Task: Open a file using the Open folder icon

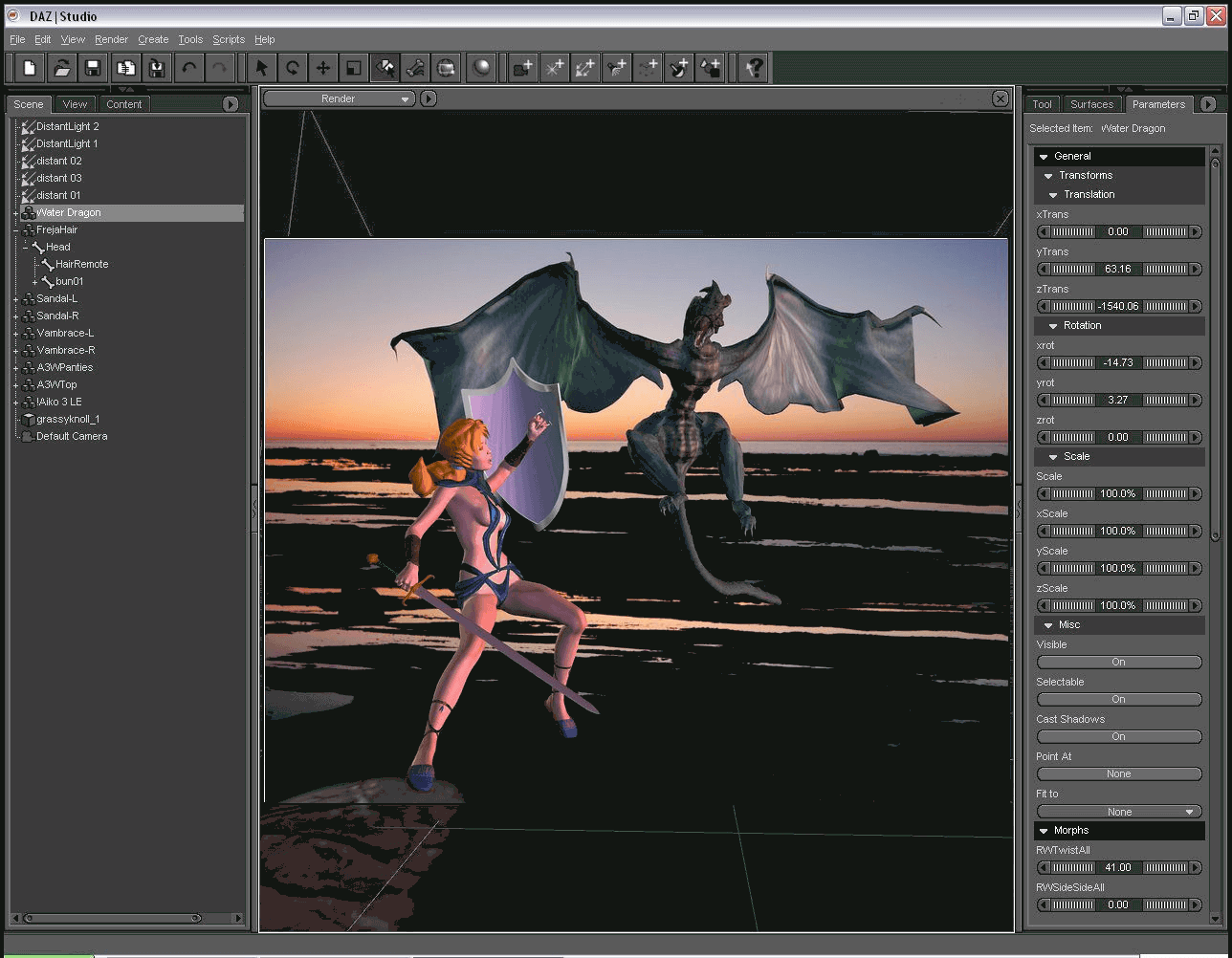Action: coord(59,67)
